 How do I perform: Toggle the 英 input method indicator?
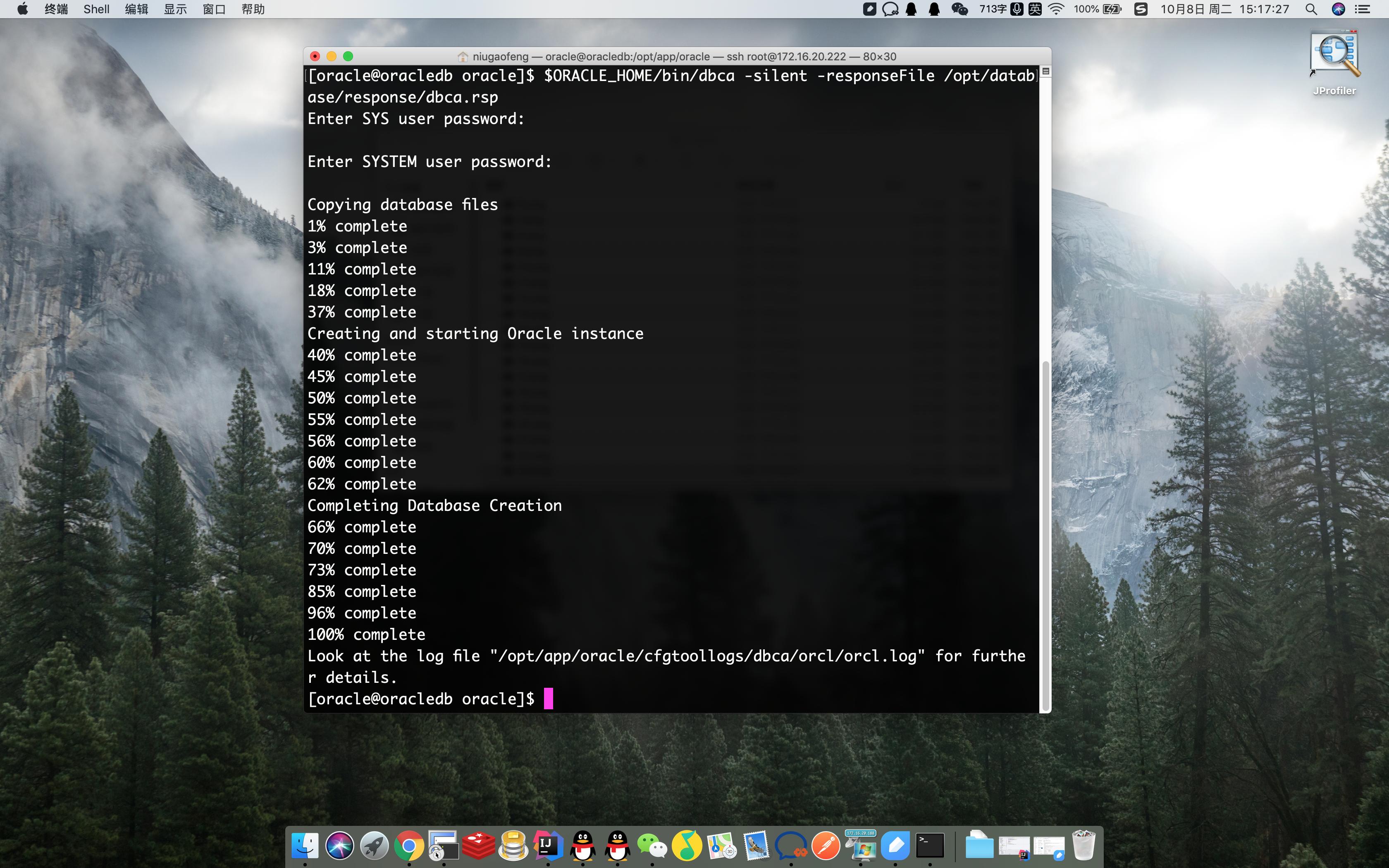(x=1035, y=9)
